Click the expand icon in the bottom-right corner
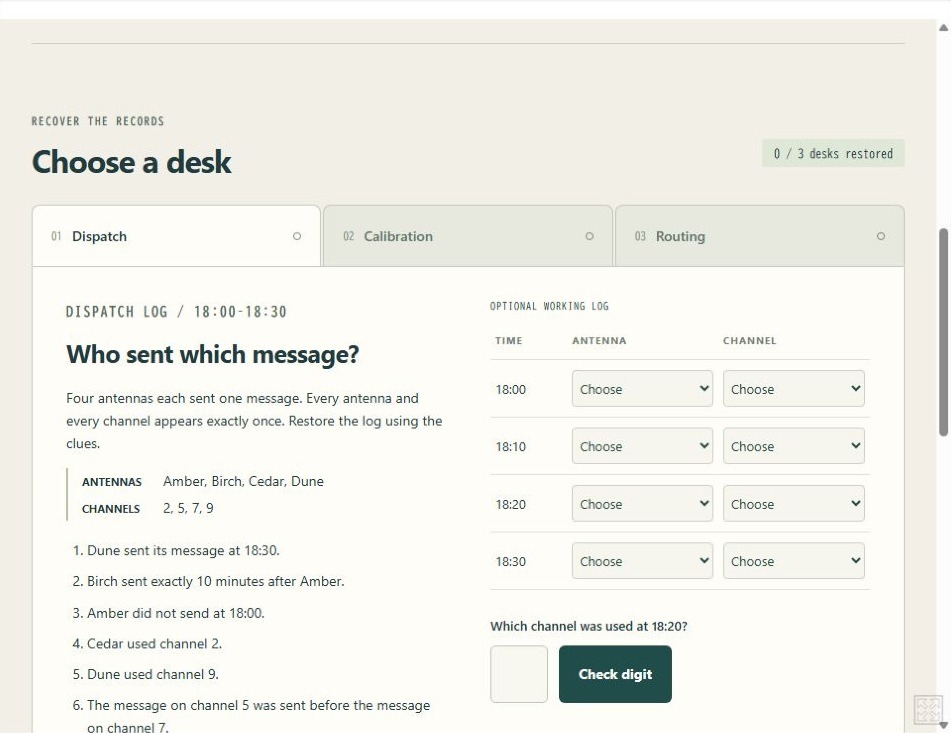Image resolution: width=951 pixels, height=733 pixels. 928,709
